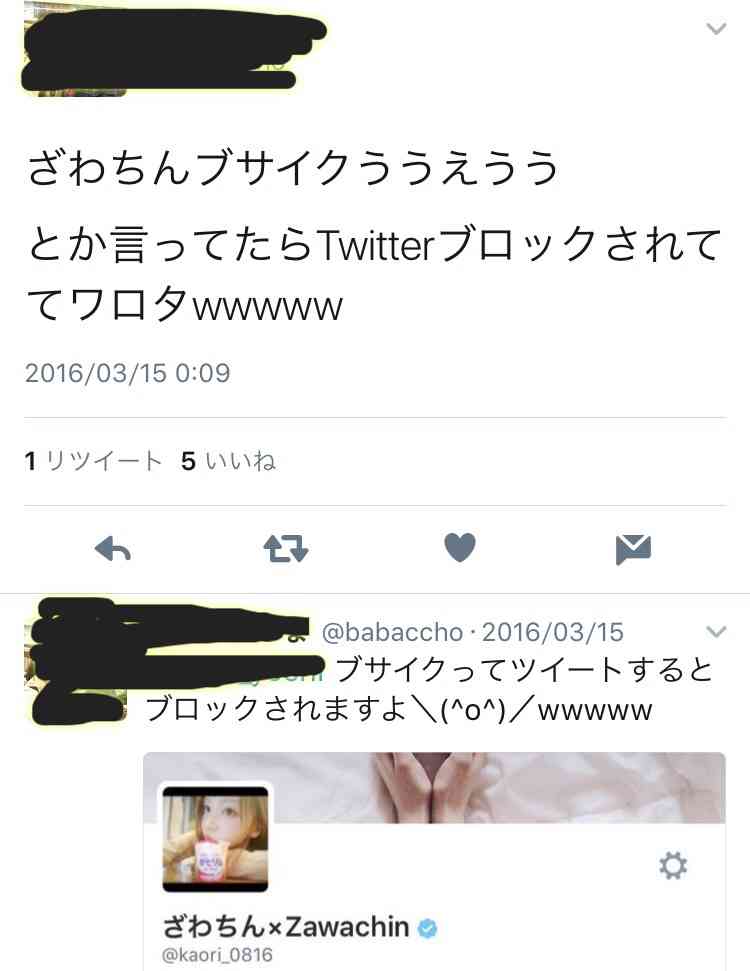Tap the reply arrow icon
Screen dimensions: 750x971
(113, 549)
